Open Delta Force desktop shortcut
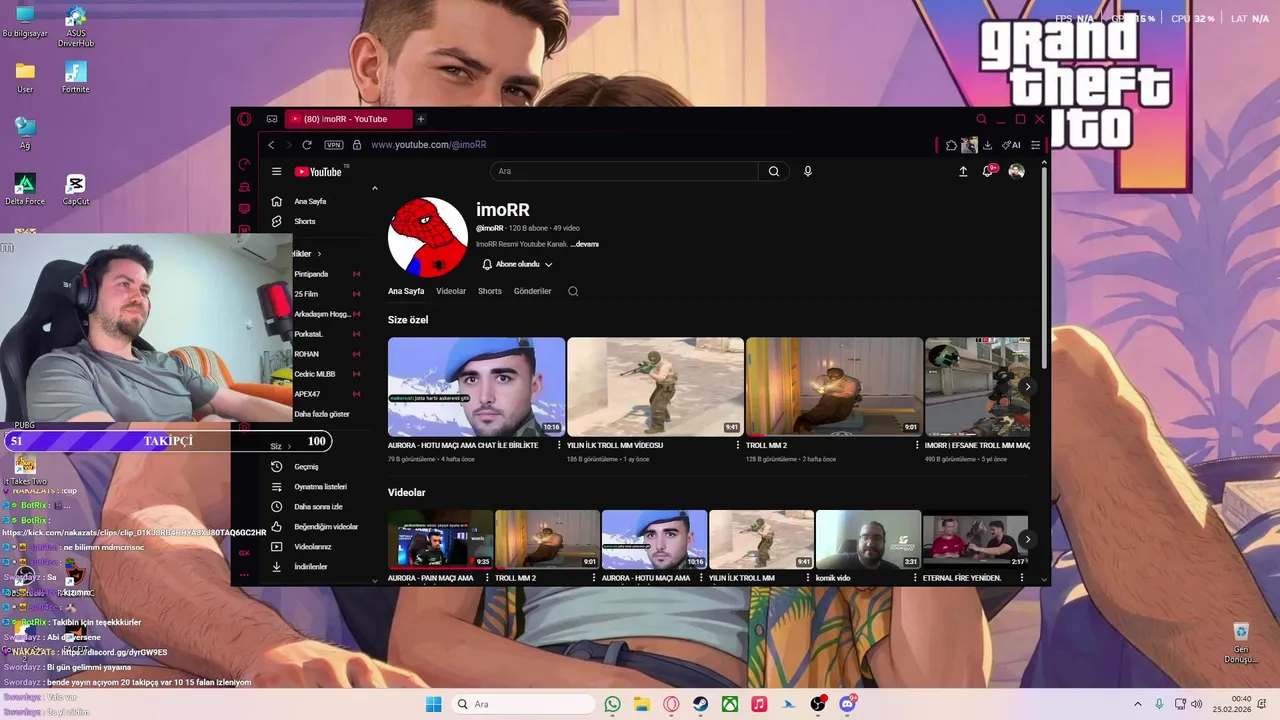1280x720 pixels. [25, 189]
